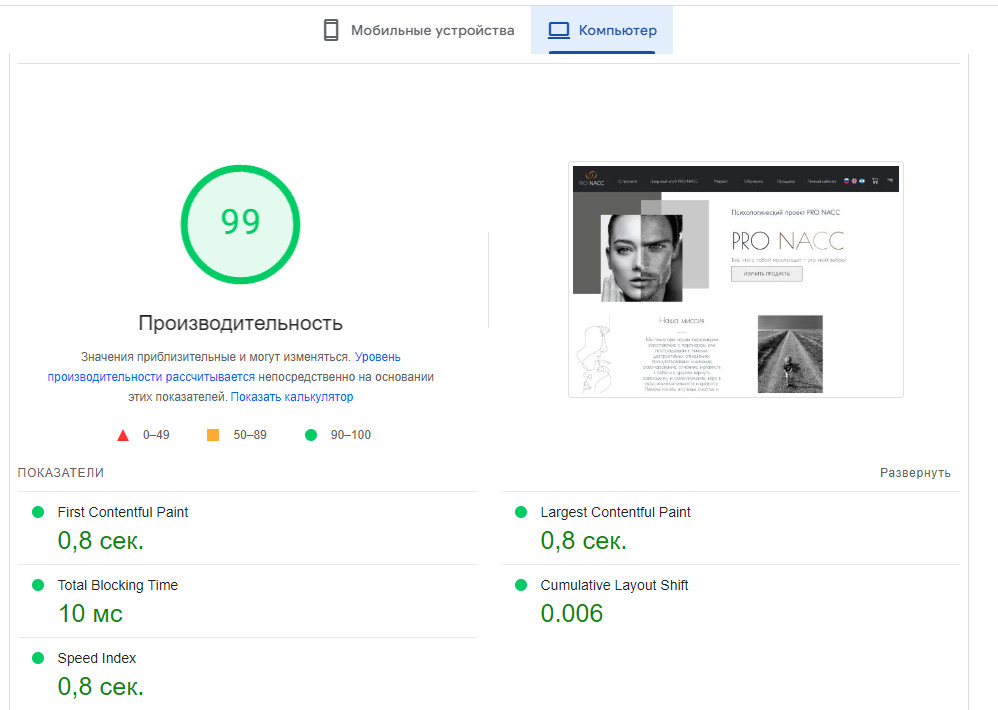Click the Speed Index green status dot
This screenshot has width=998, height=710.
(38, 658)
